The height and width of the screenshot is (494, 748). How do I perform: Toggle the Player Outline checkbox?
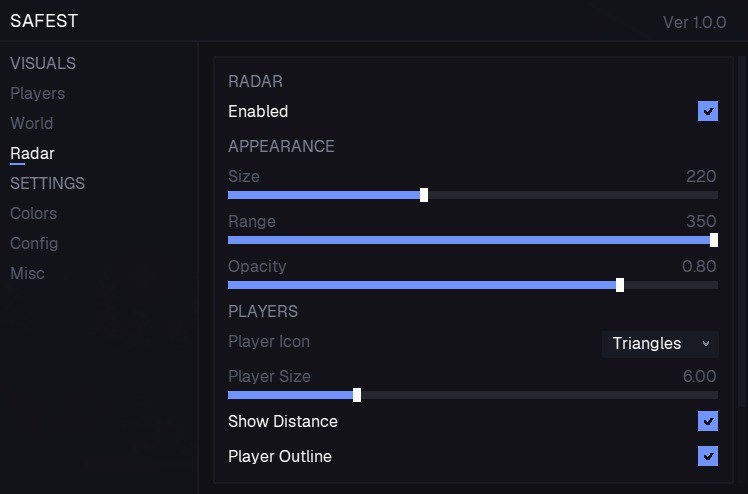(708, 456)
